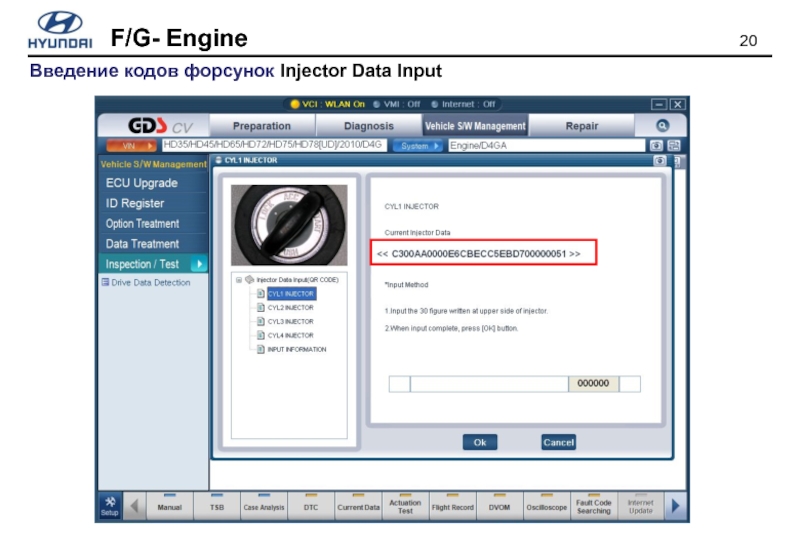This screenshot has width=800, height=554.
Task: Click the vehicle model field HD35/HD45
Action: coord(274,145)
